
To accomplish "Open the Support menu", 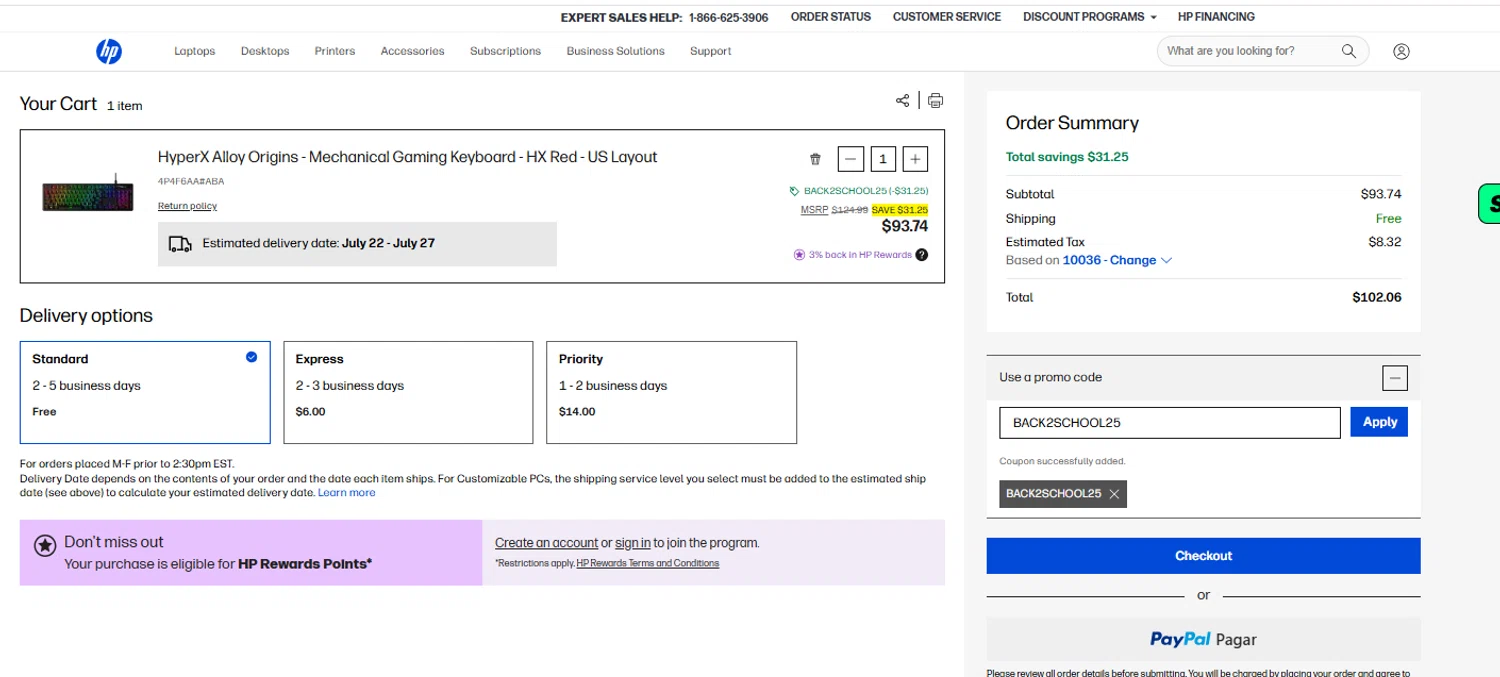I will (x=710, y=51).
